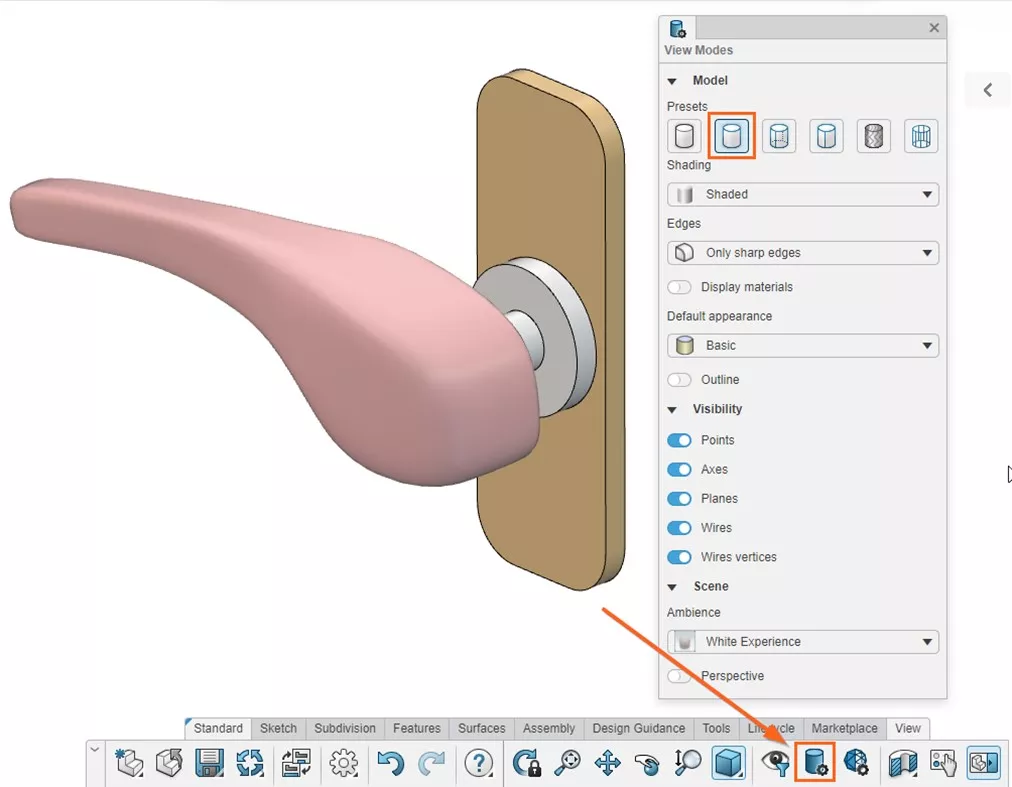Open the Undo icon in the toolbar

[390, 763]
